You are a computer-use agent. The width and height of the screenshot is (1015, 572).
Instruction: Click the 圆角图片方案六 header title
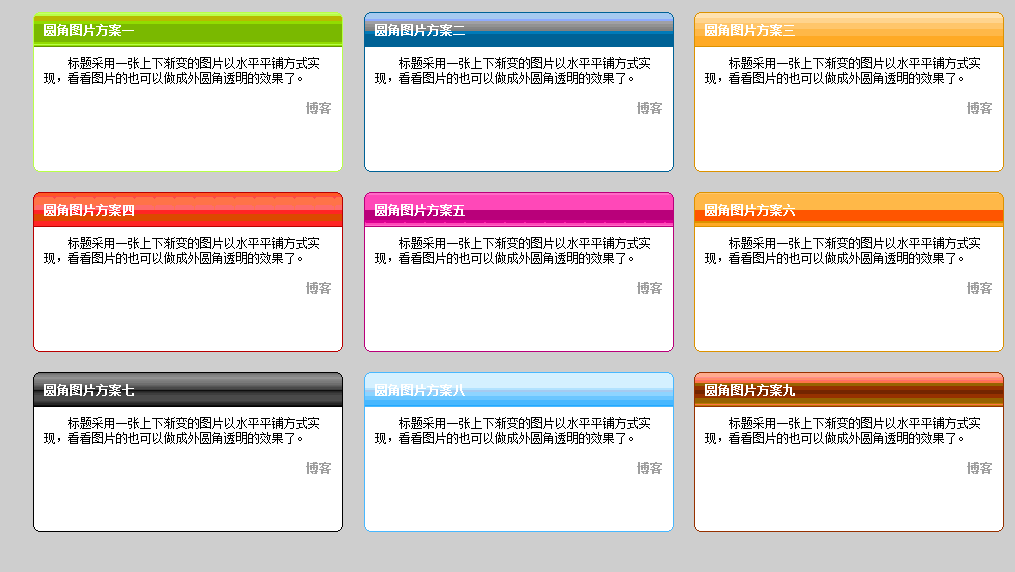(749, 210)
